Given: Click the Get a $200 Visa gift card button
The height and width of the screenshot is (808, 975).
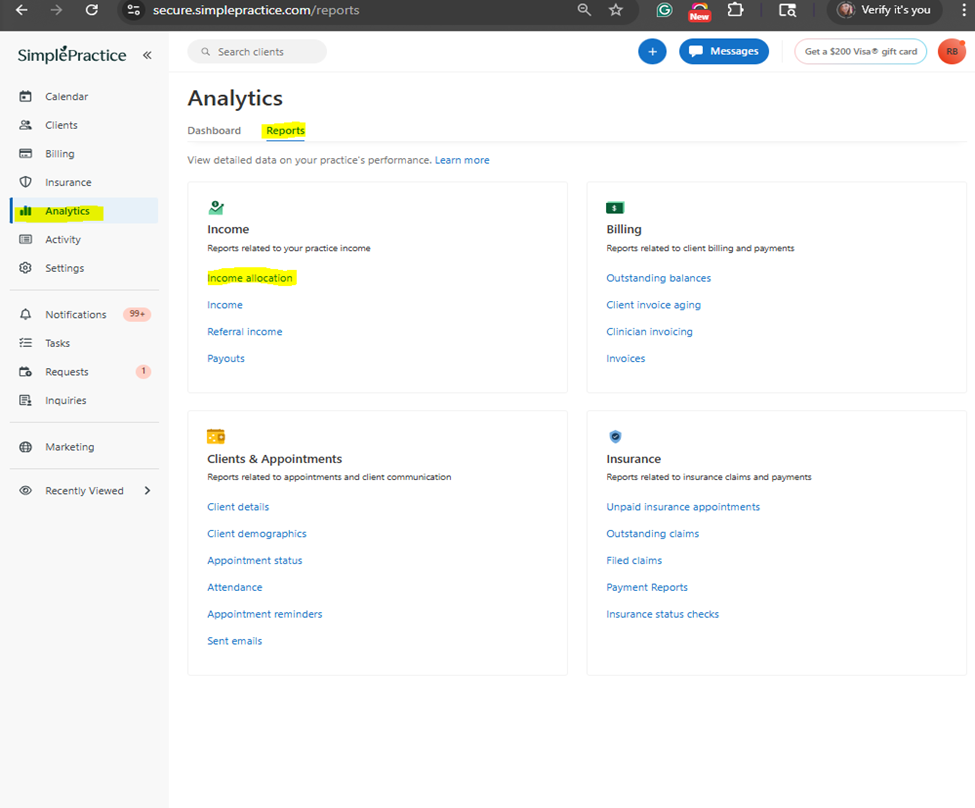Looking at the screenshot, I should click(861, 52).
